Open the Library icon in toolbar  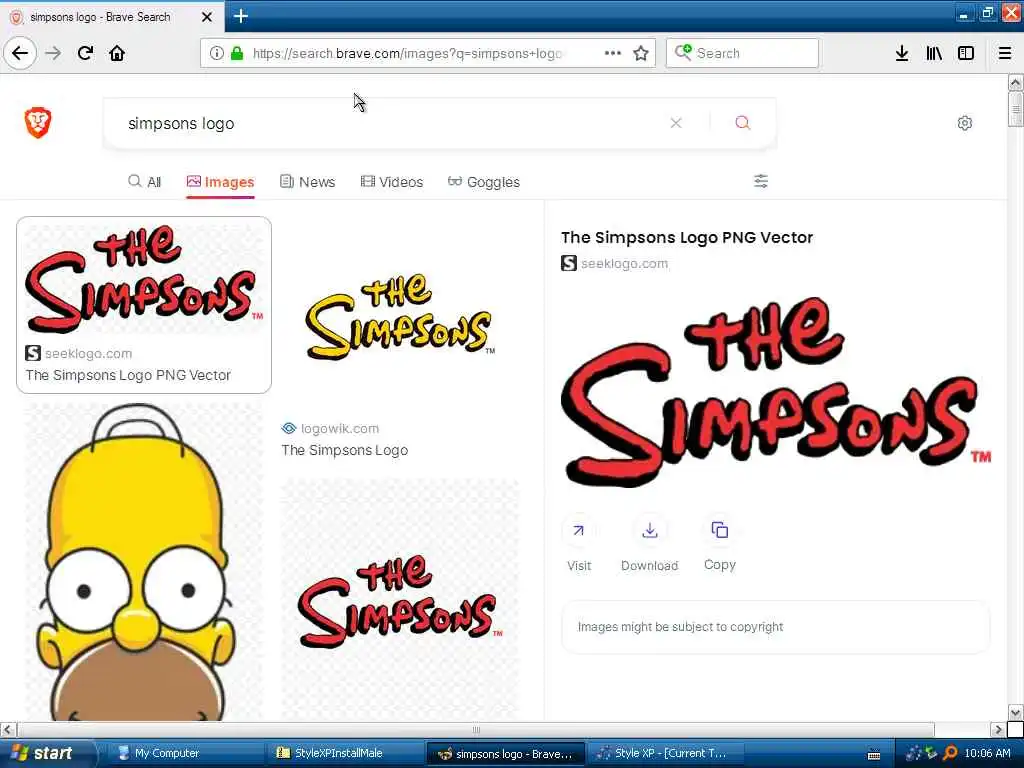point(934,53)
